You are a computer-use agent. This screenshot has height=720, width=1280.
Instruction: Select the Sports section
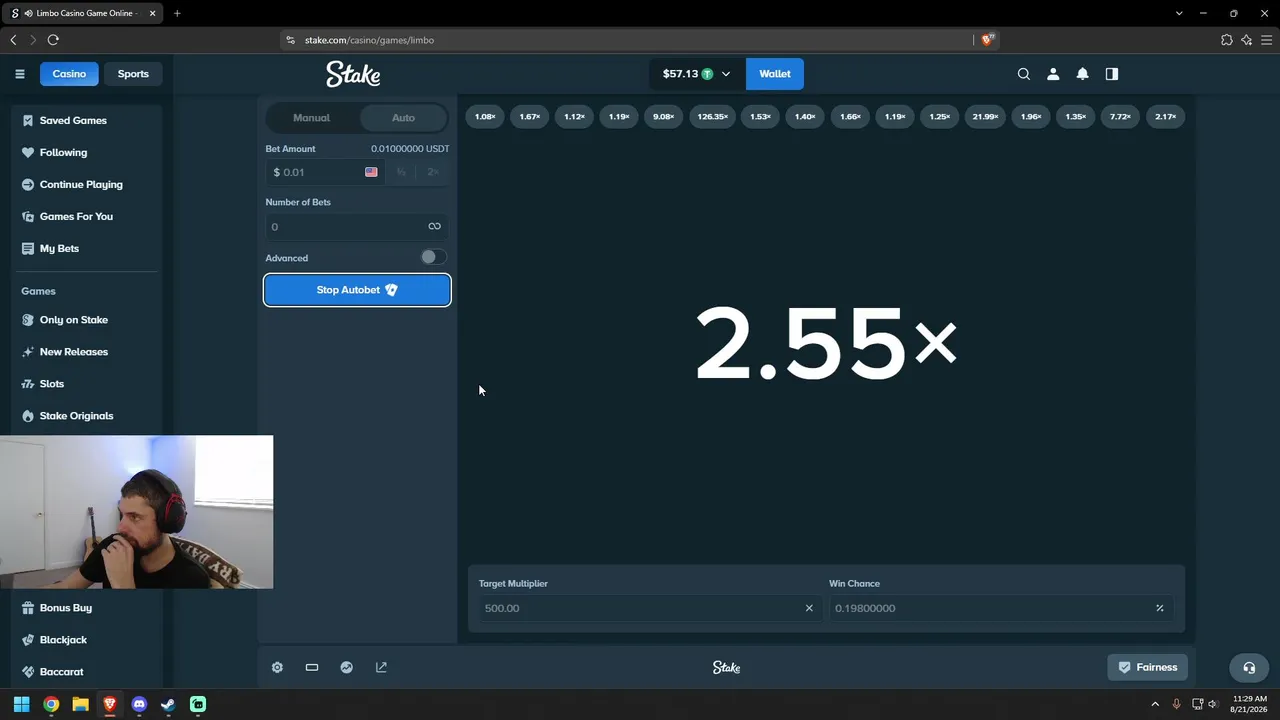pyautogui.click(x=133, y=74)
